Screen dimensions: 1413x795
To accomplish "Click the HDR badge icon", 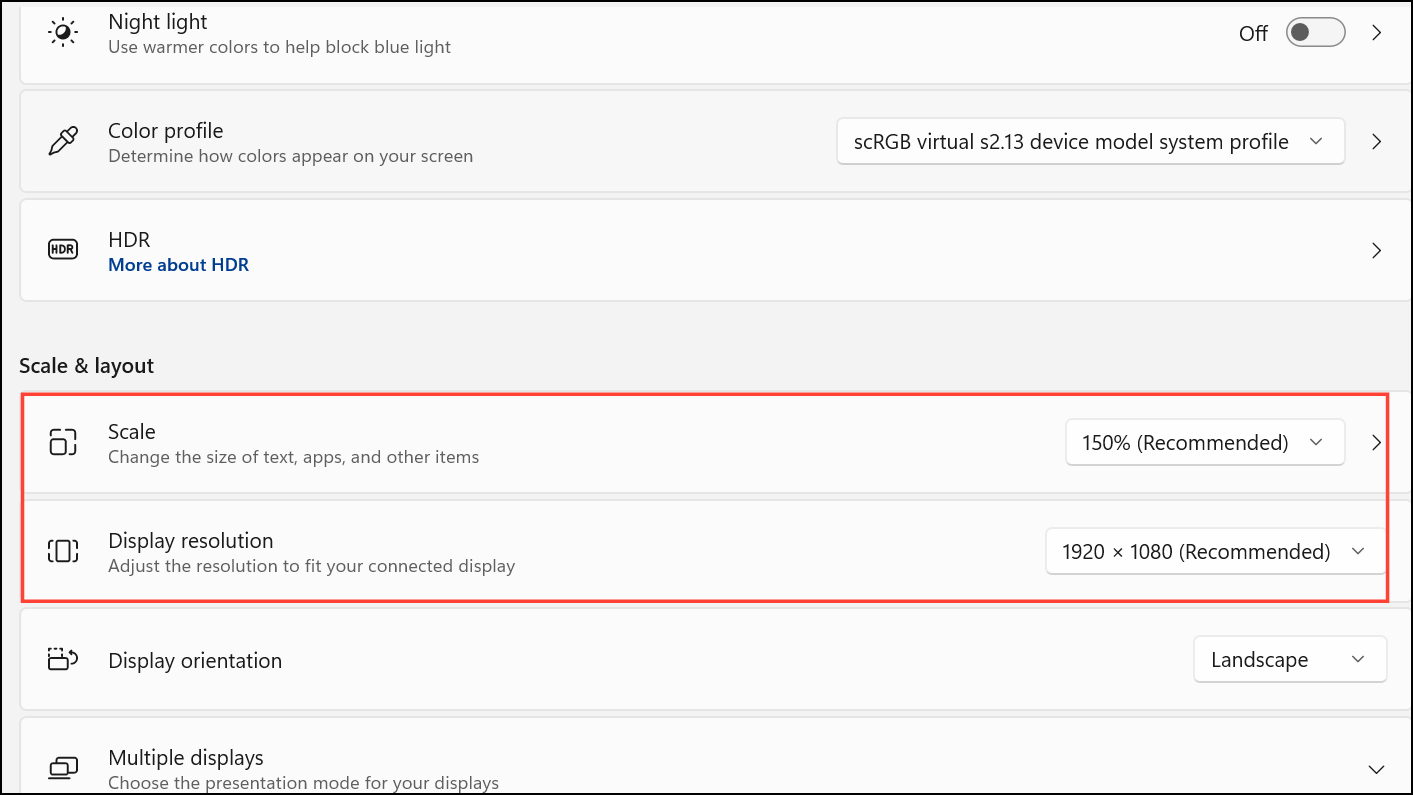I will (x=63, y=250).
